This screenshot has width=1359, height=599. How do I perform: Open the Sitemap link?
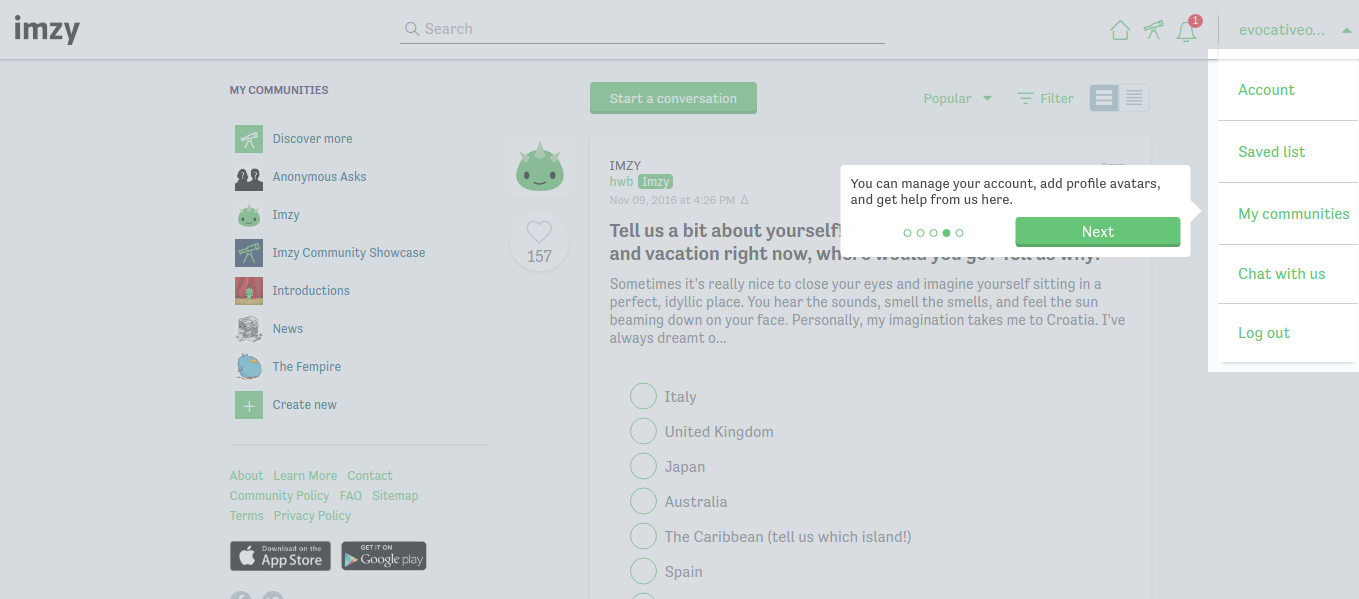pos(395,496)
